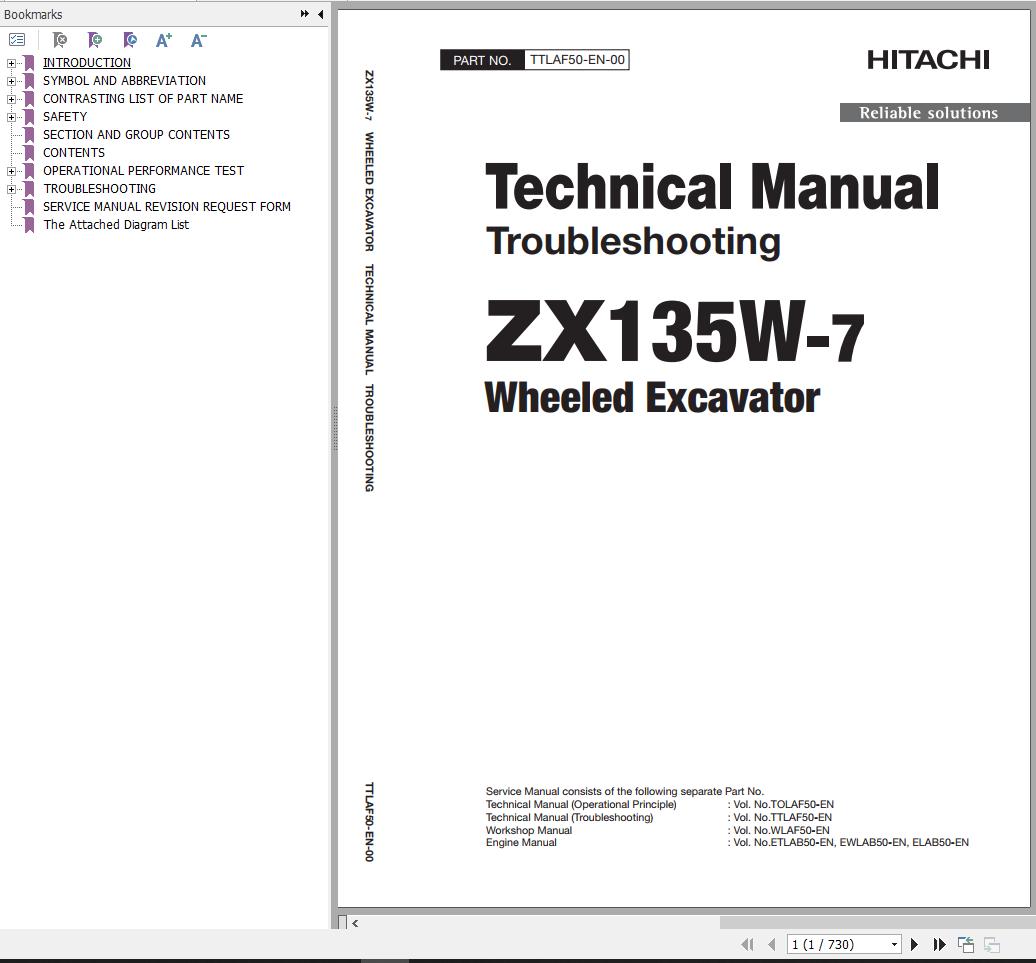Click the INTRODUCTION bookmark ribbon icon
This screenshot has width=1036, height=963.
[x=29, y=63]
